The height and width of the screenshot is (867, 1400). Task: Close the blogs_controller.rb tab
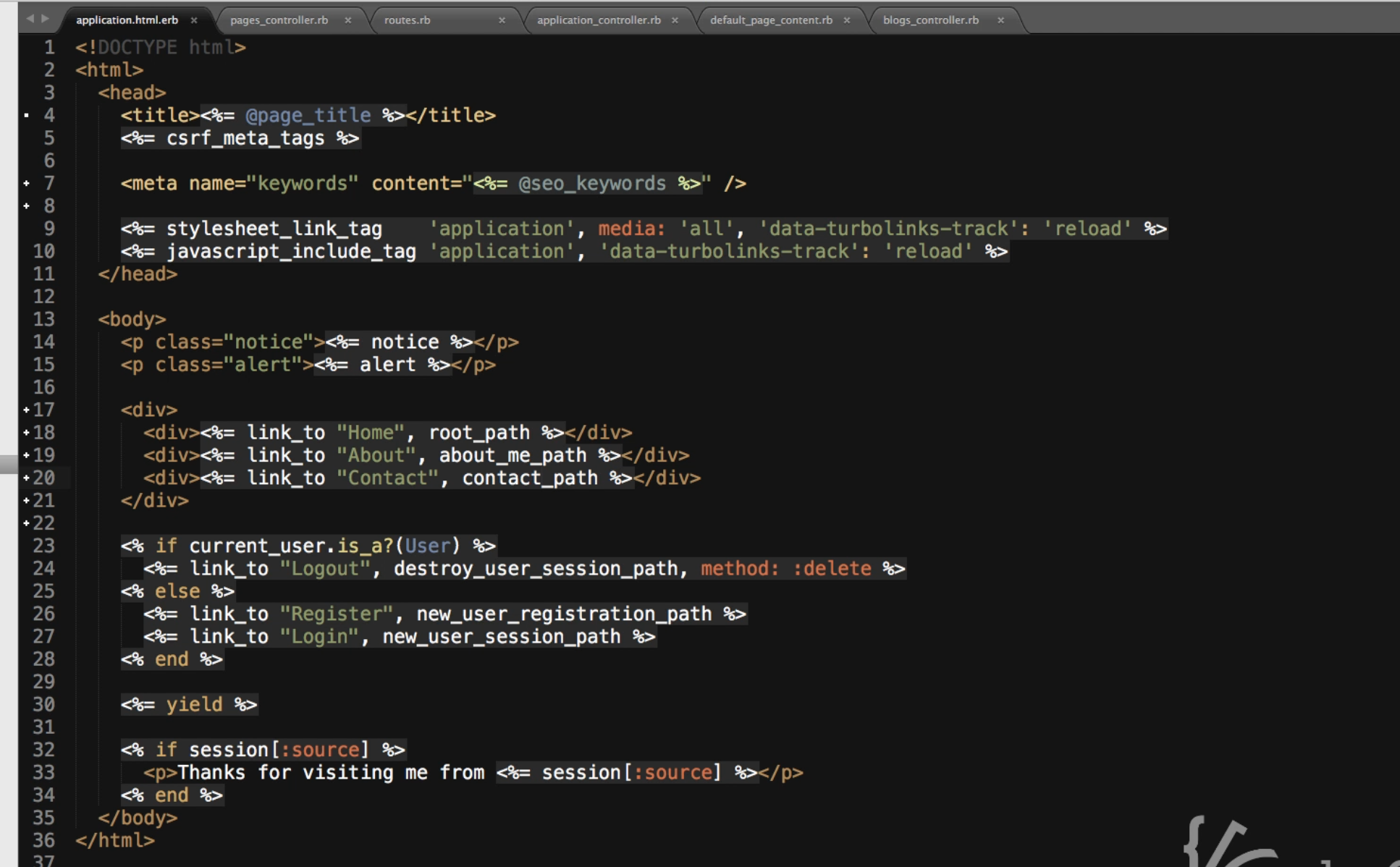click(1000, 20)
